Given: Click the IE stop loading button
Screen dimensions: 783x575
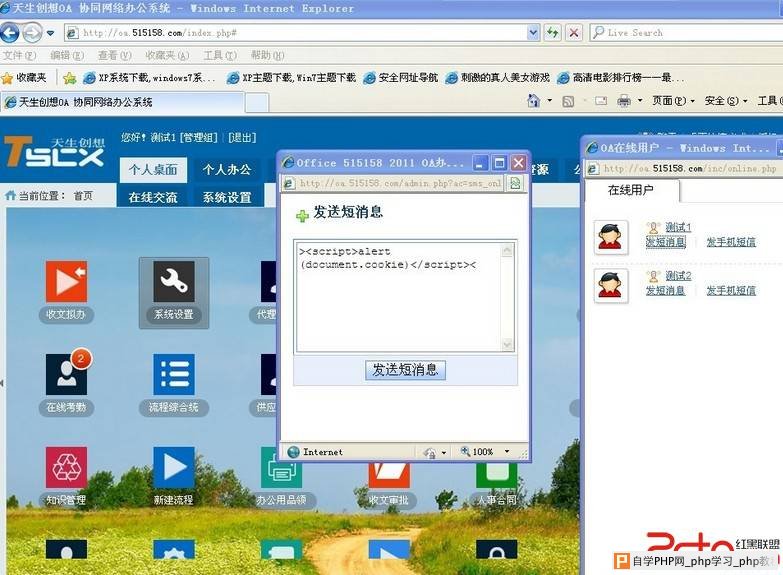Looking at the screenshot, I should 574,33.
